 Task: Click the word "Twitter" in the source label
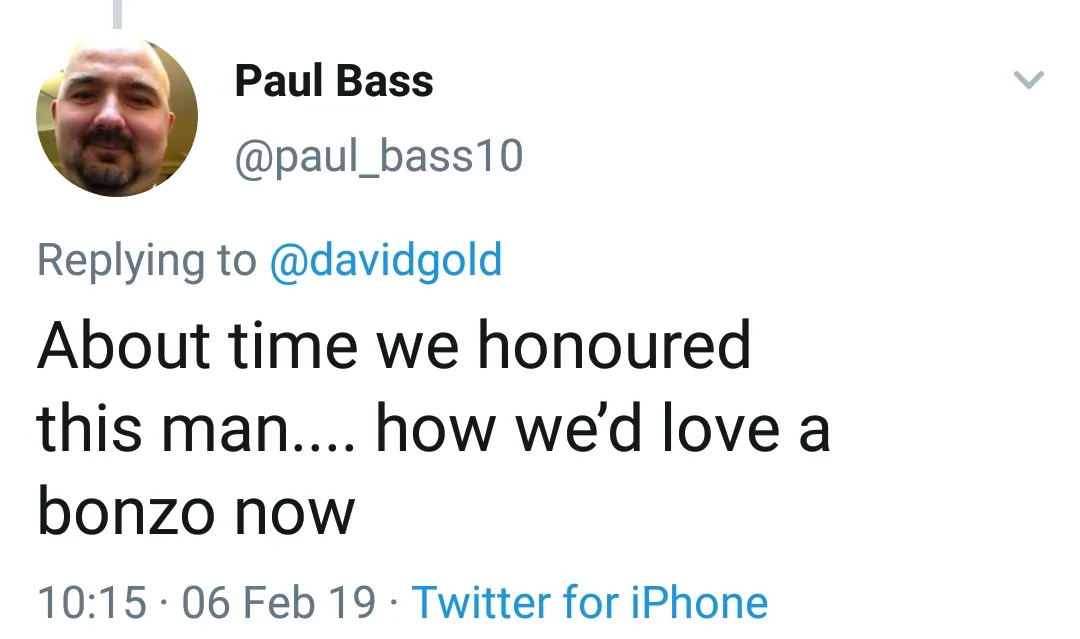[481, 602]
